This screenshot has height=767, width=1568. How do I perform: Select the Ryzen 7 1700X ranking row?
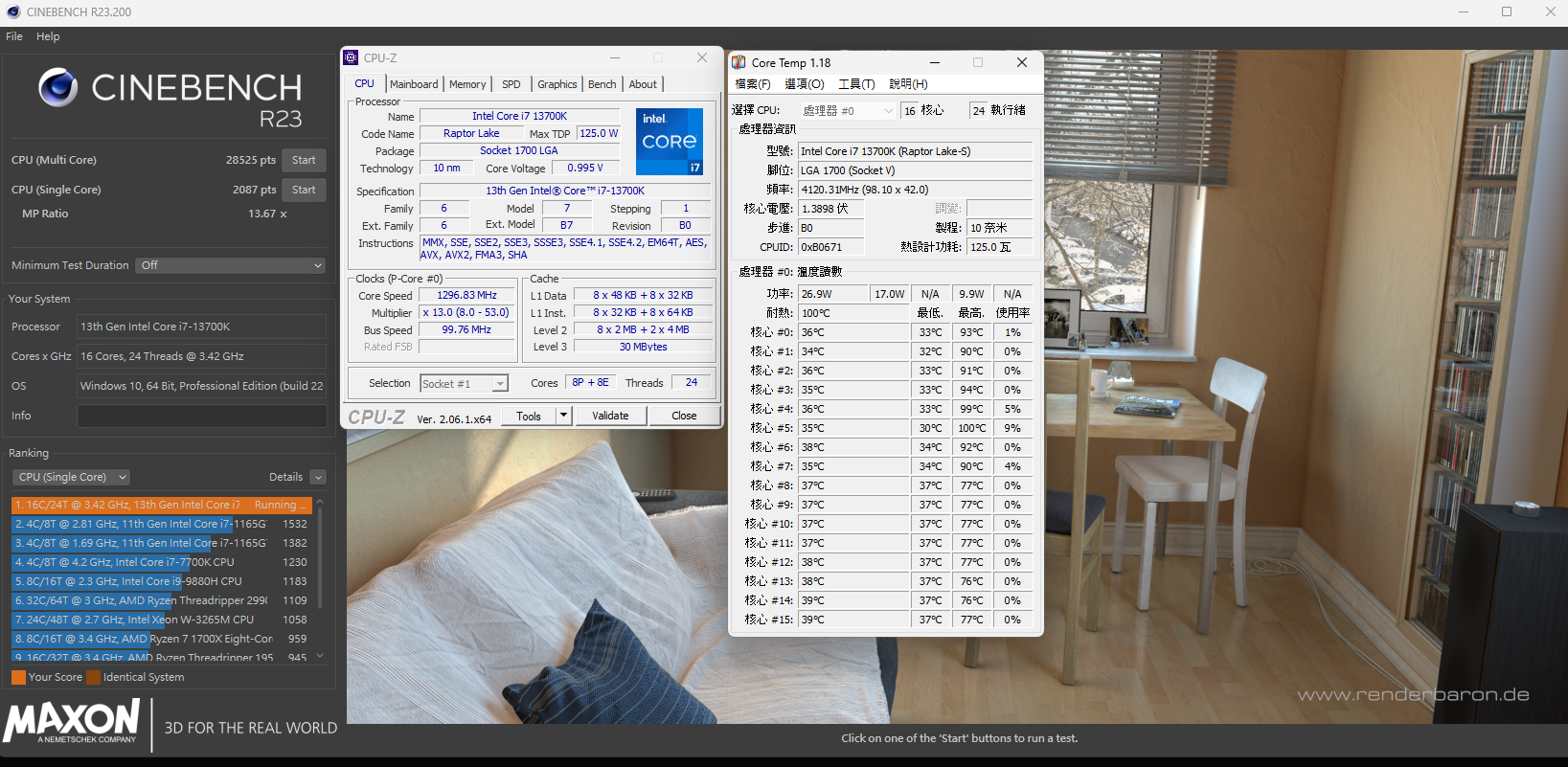point(161,639)
